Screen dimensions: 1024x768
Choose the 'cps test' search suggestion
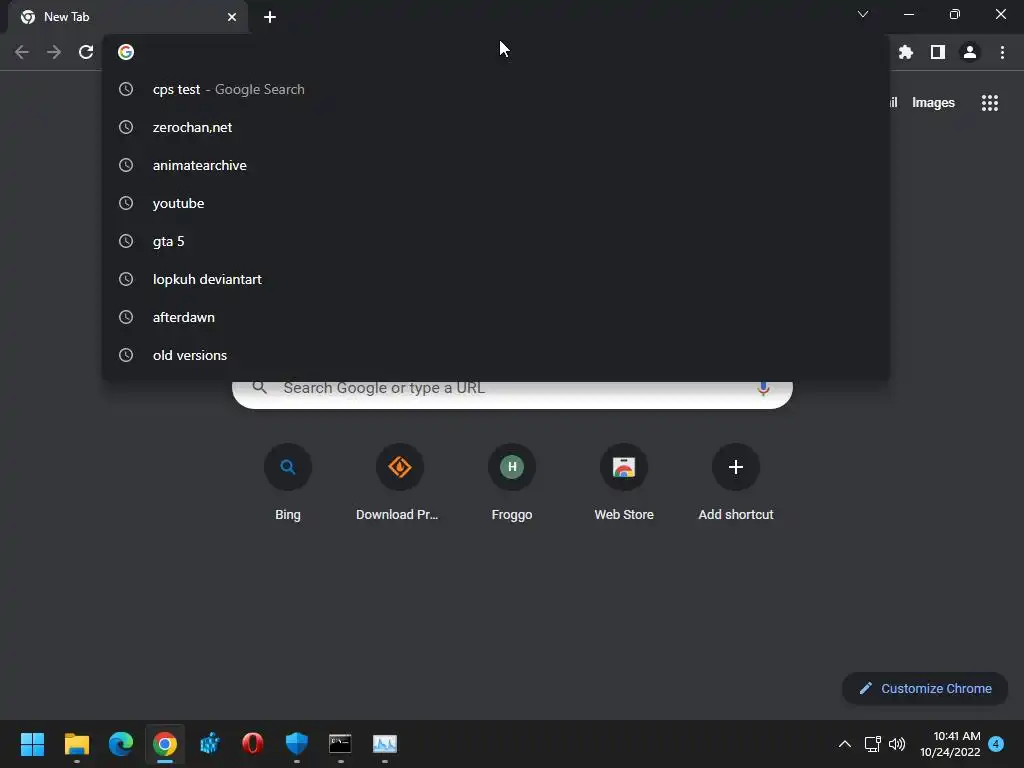(x=496, y=89)
